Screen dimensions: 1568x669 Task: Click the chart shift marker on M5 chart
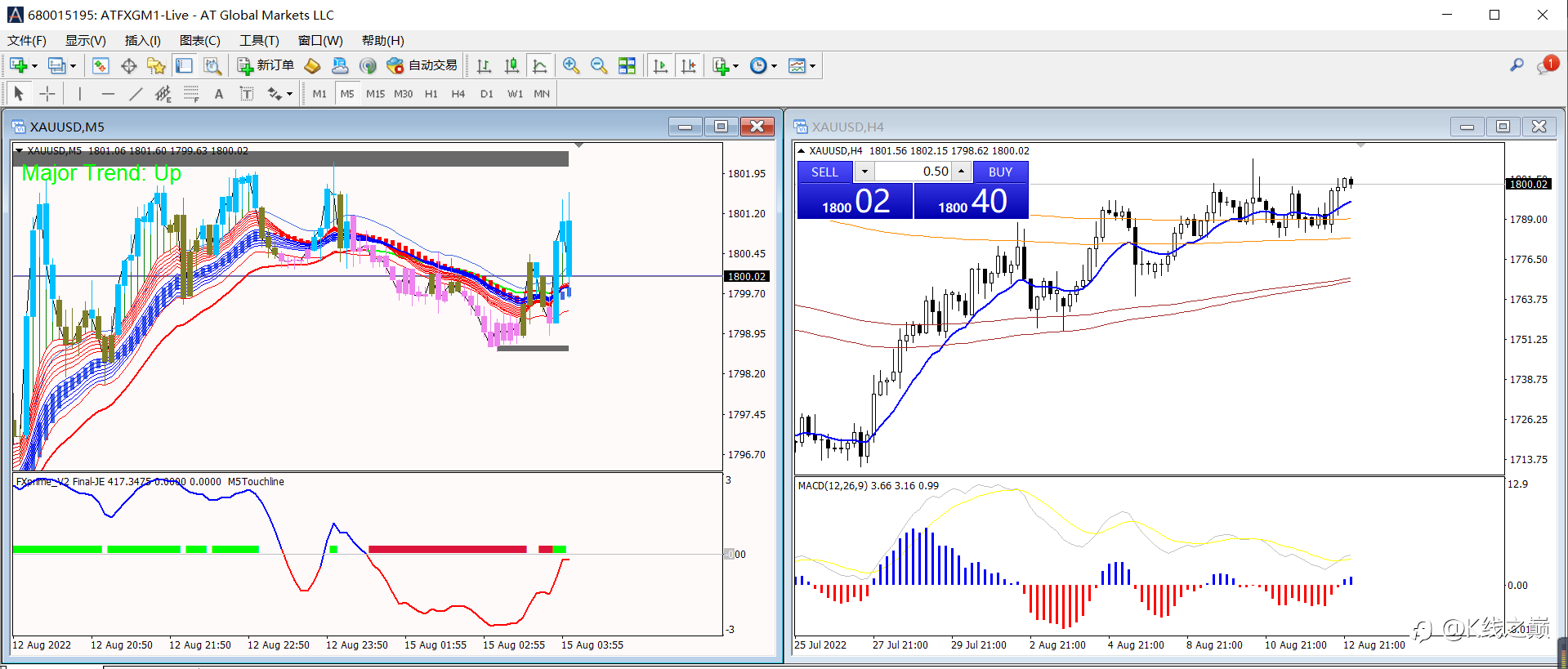[579, 145]
